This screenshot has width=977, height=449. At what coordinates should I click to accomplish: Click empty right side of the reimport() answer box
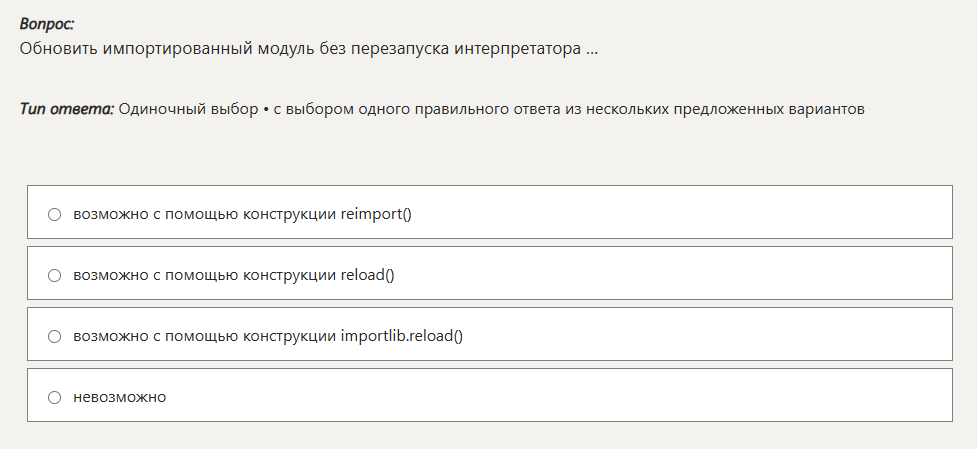750,214
